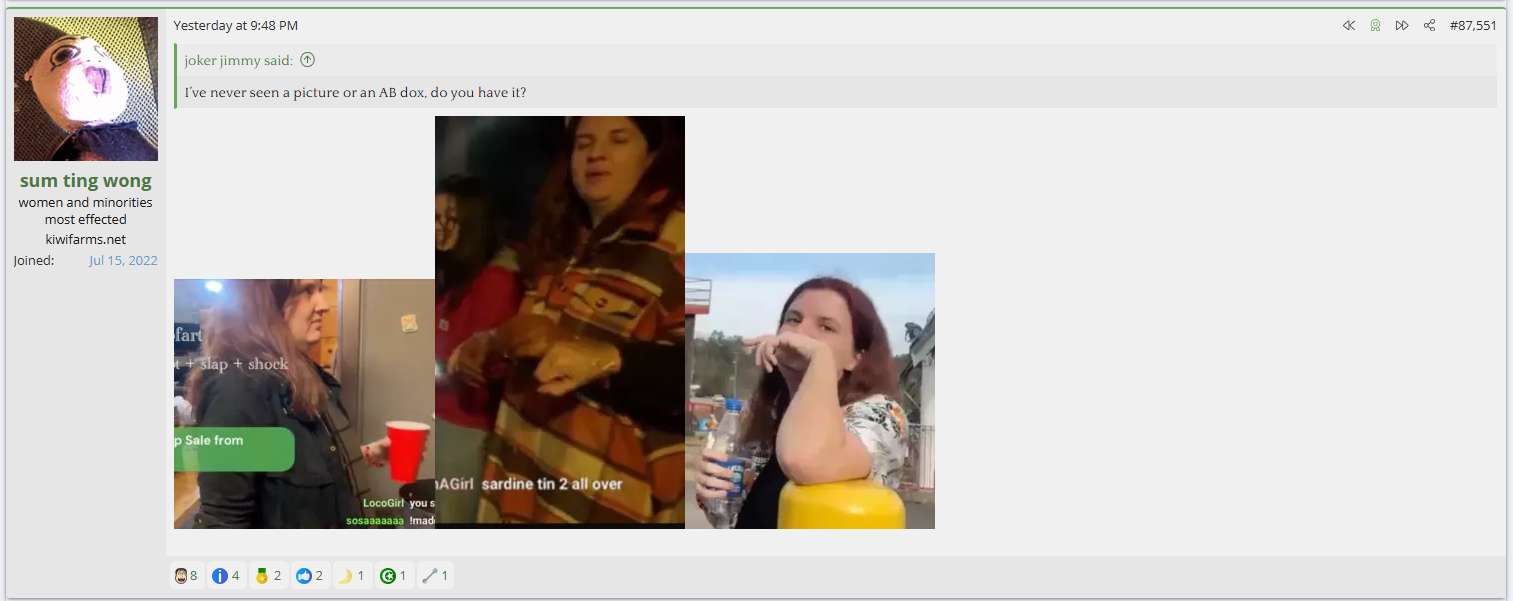Open 'joker jimmy said:' quote source

point(238,60)
